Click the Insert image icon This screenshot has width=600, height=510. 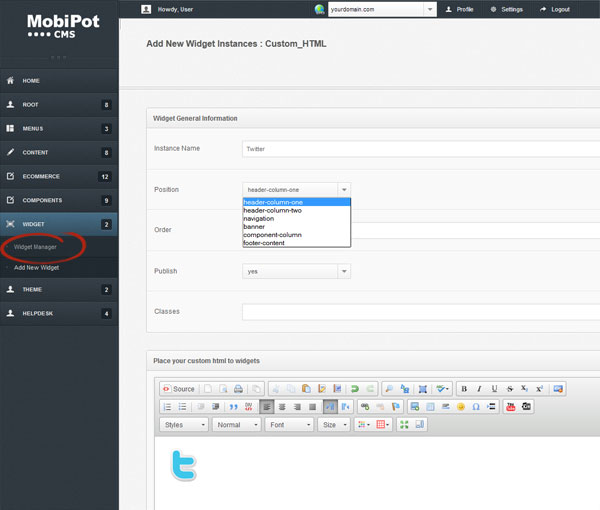(x=415, y=407)
